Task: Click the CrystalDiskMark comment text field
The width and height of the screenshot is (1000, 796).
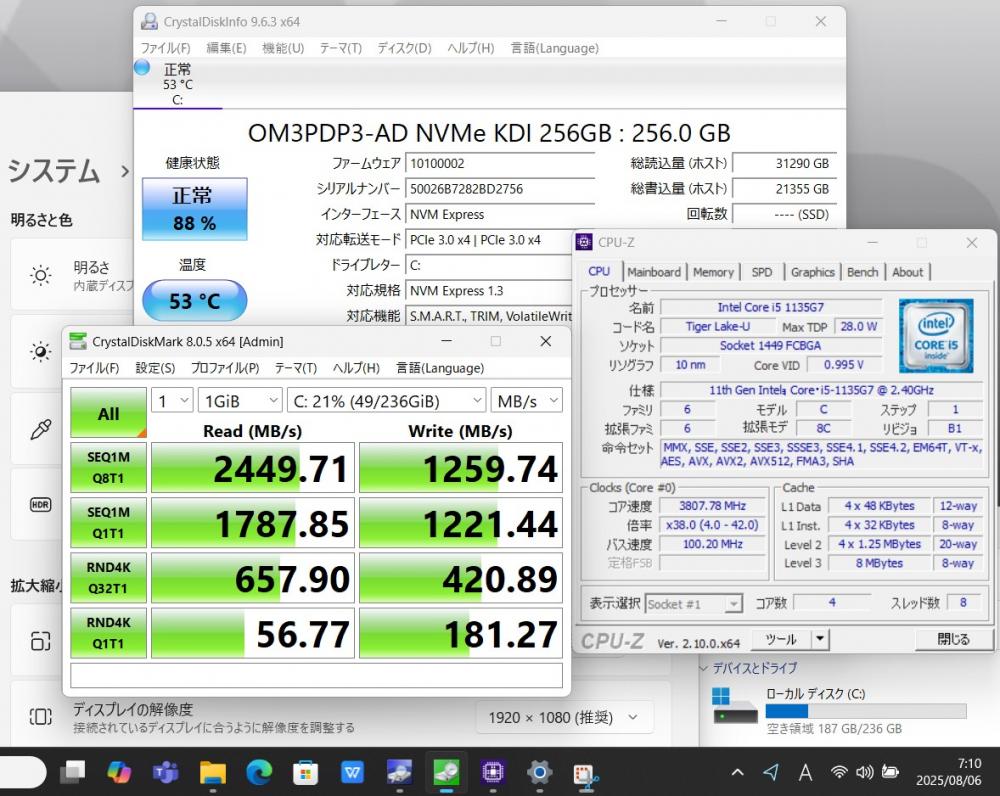Action: pyautogui.click(x=316, y=675)
